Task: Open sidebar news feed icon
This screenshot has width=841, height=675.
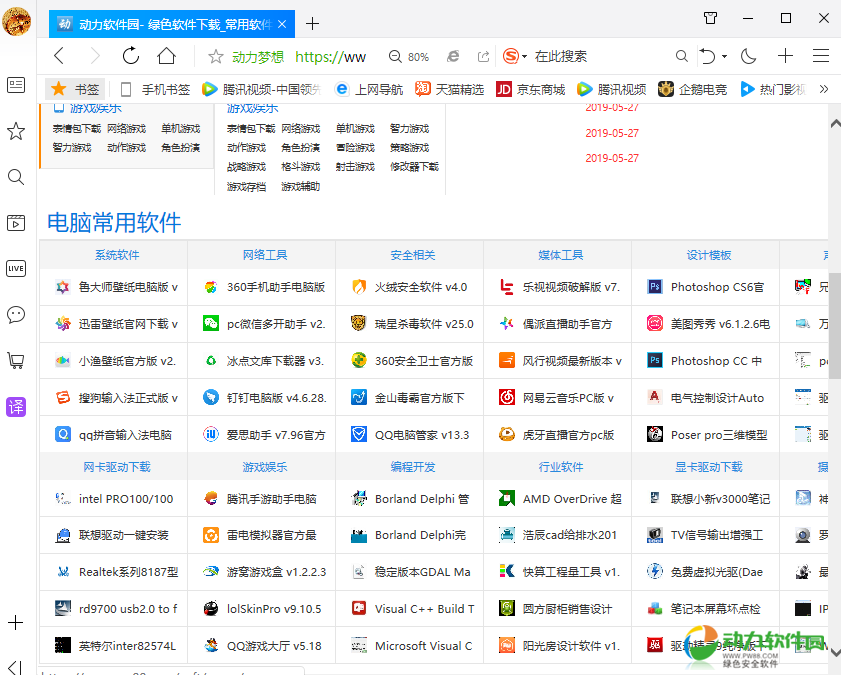Action: tap(16, 85)
